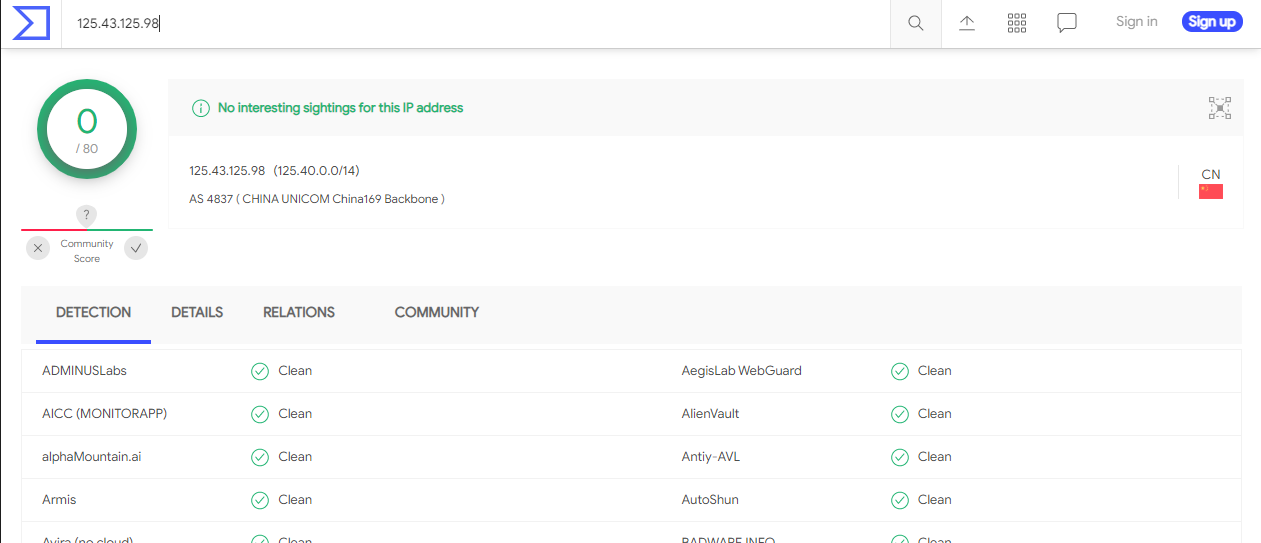1261x543 pixels.
Task: Click the ADMINUSLabs Clean check icon
Action: coord(260,371)
